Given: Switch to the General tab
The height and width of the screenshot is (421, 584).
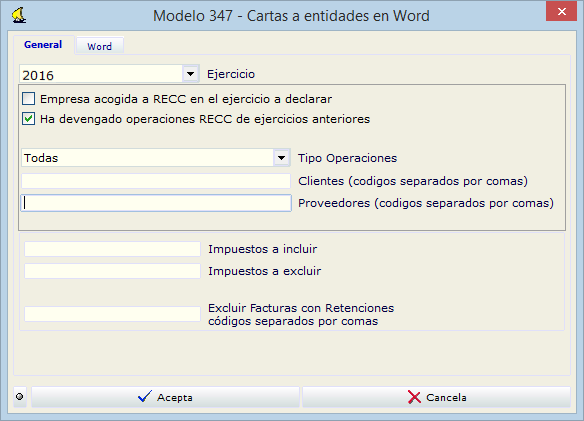Looking at the screenshot, I should coord(43,45).
